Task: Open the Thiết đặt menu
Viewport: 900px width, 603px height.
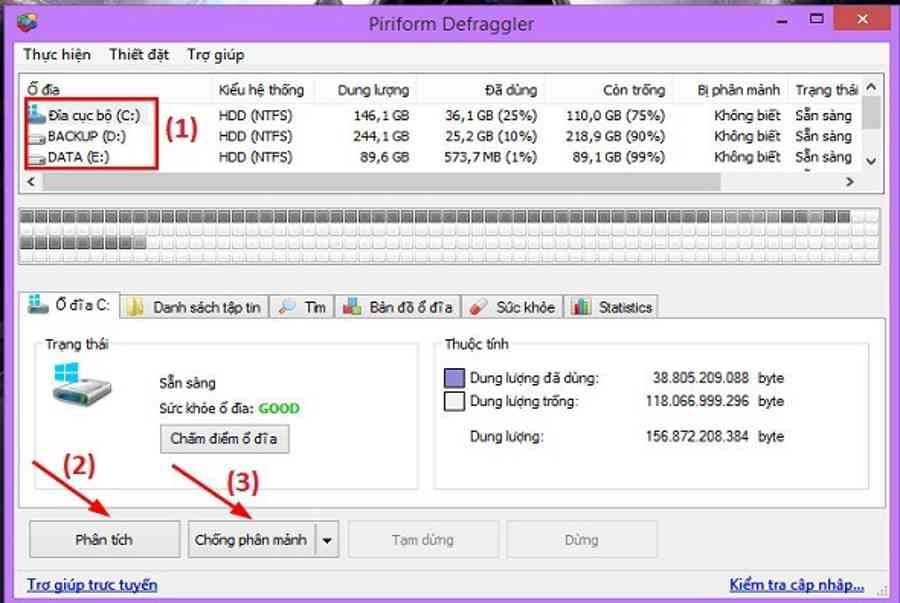Action: pyautogui.click(x=139, y=55)
